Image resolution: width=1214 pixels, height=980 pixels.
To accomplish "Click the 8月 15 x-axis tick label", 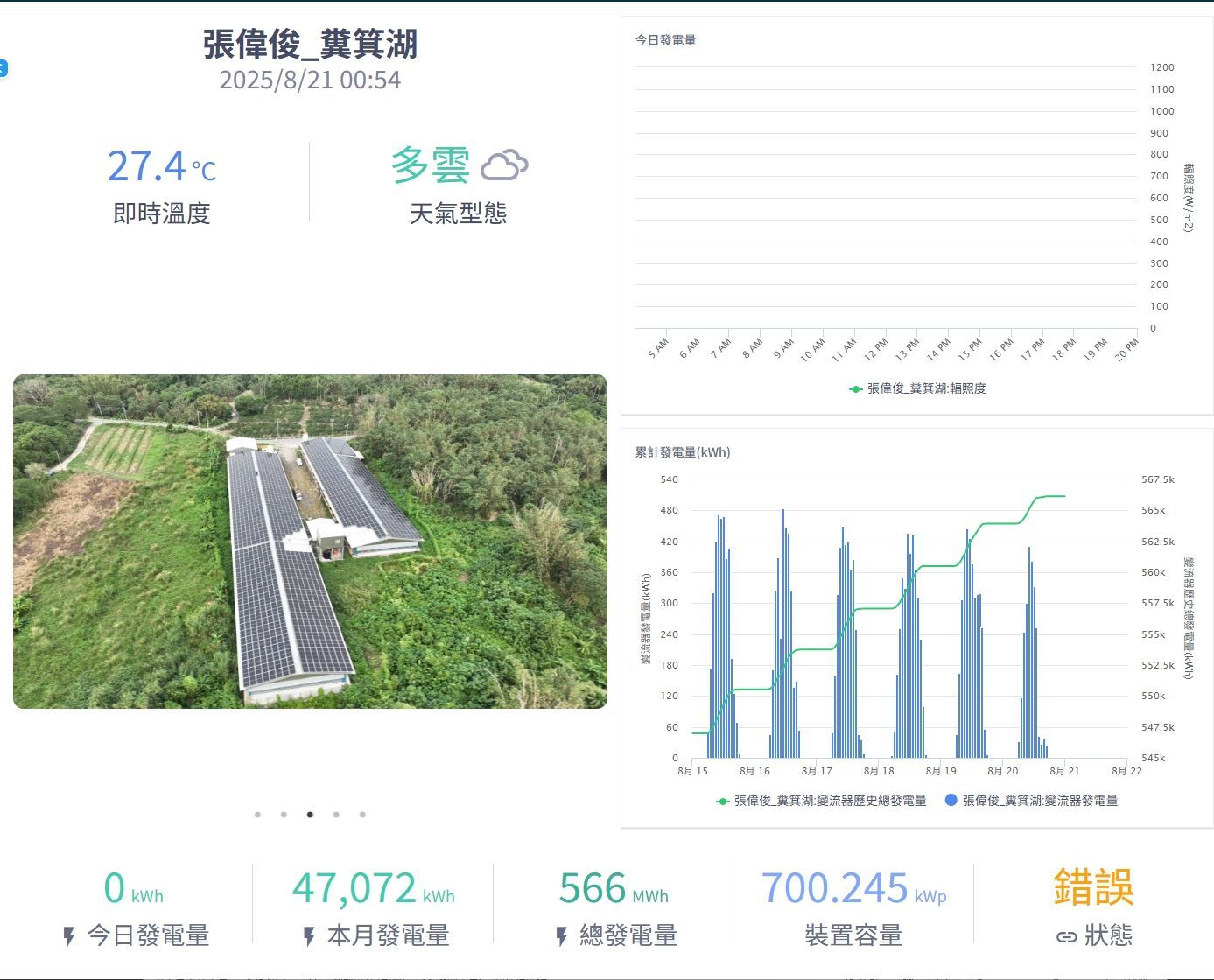I will pyautogui.click(x=692, y=771).
